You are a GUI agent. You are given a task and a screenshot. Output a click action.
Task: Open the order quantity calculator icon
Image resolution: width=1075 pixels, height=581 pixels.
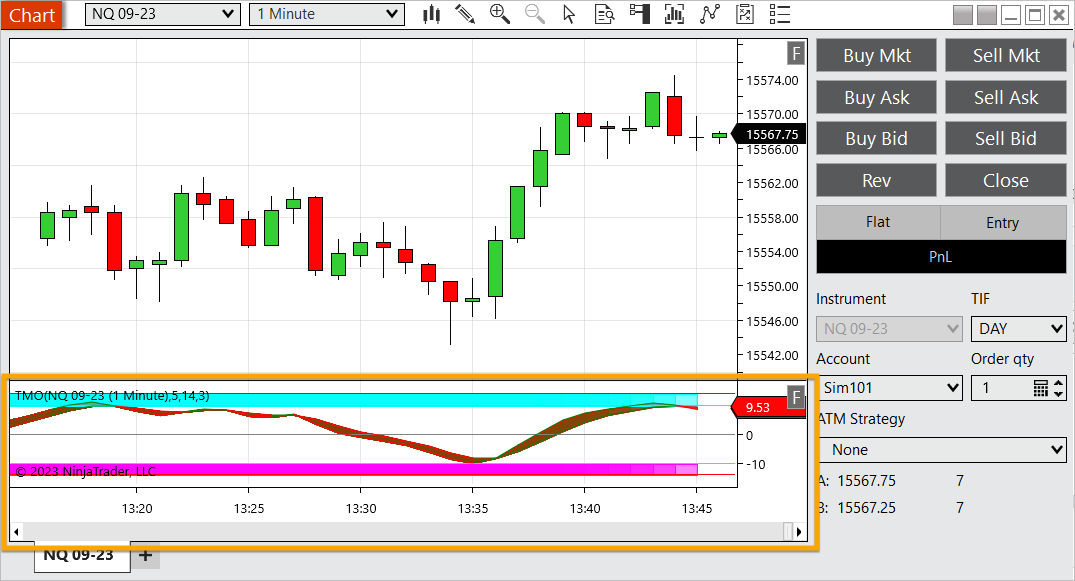tap(1041, 388)
